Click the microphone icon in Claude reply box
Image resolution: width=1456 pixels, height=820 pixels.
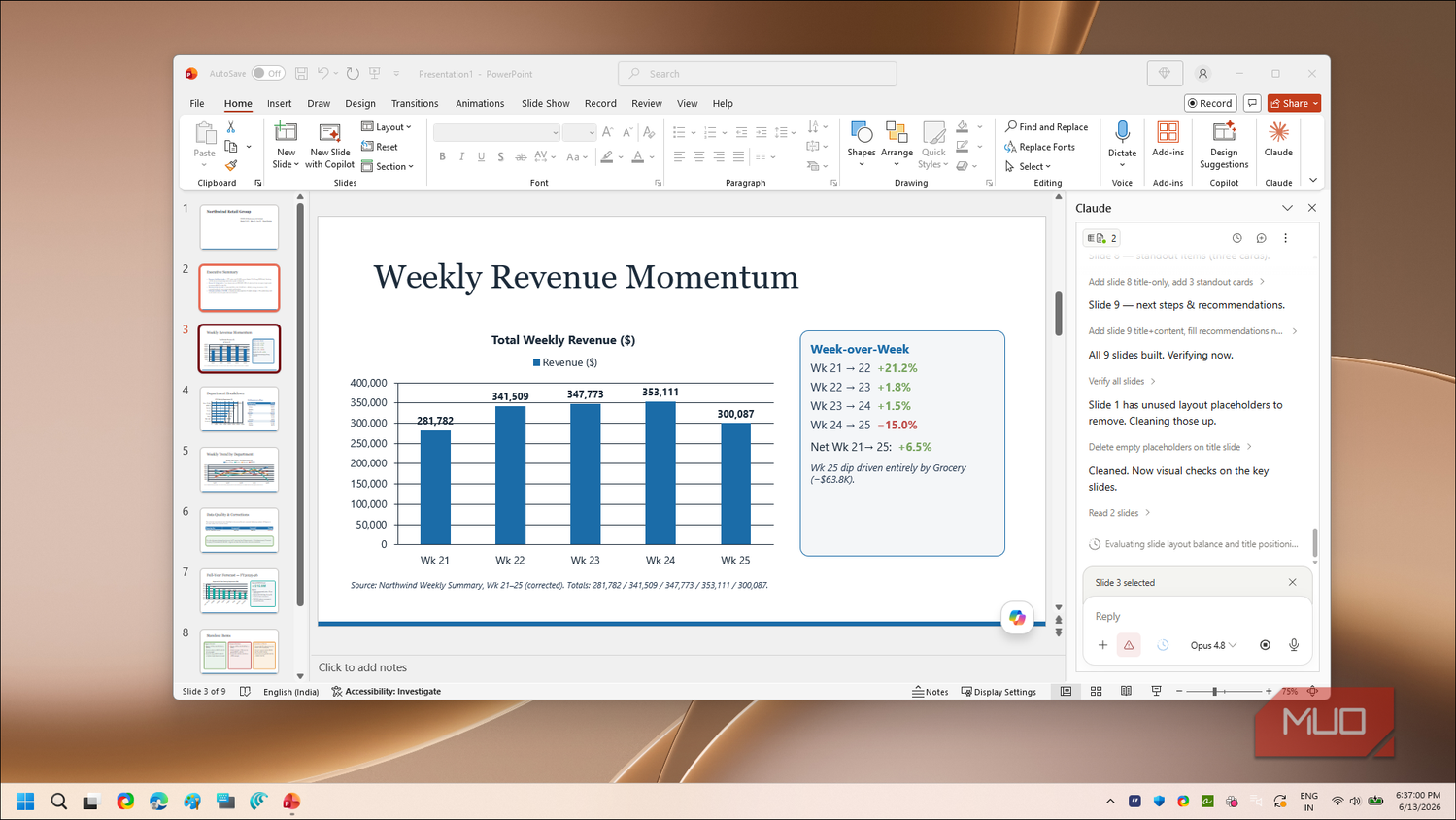[1294, 645]
